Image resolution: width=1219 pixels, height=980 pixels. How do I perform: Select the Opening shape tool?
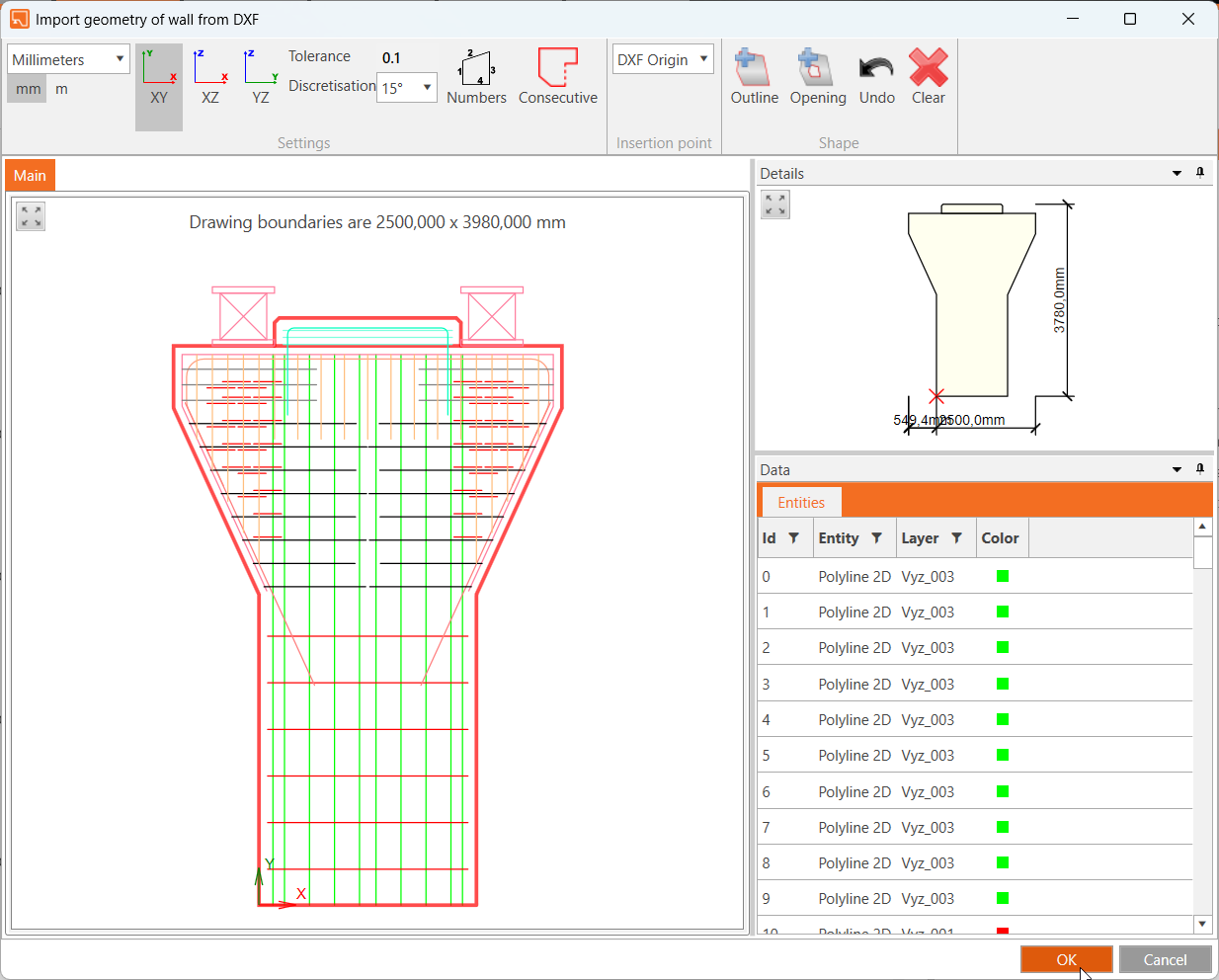[x=817, y=69]
